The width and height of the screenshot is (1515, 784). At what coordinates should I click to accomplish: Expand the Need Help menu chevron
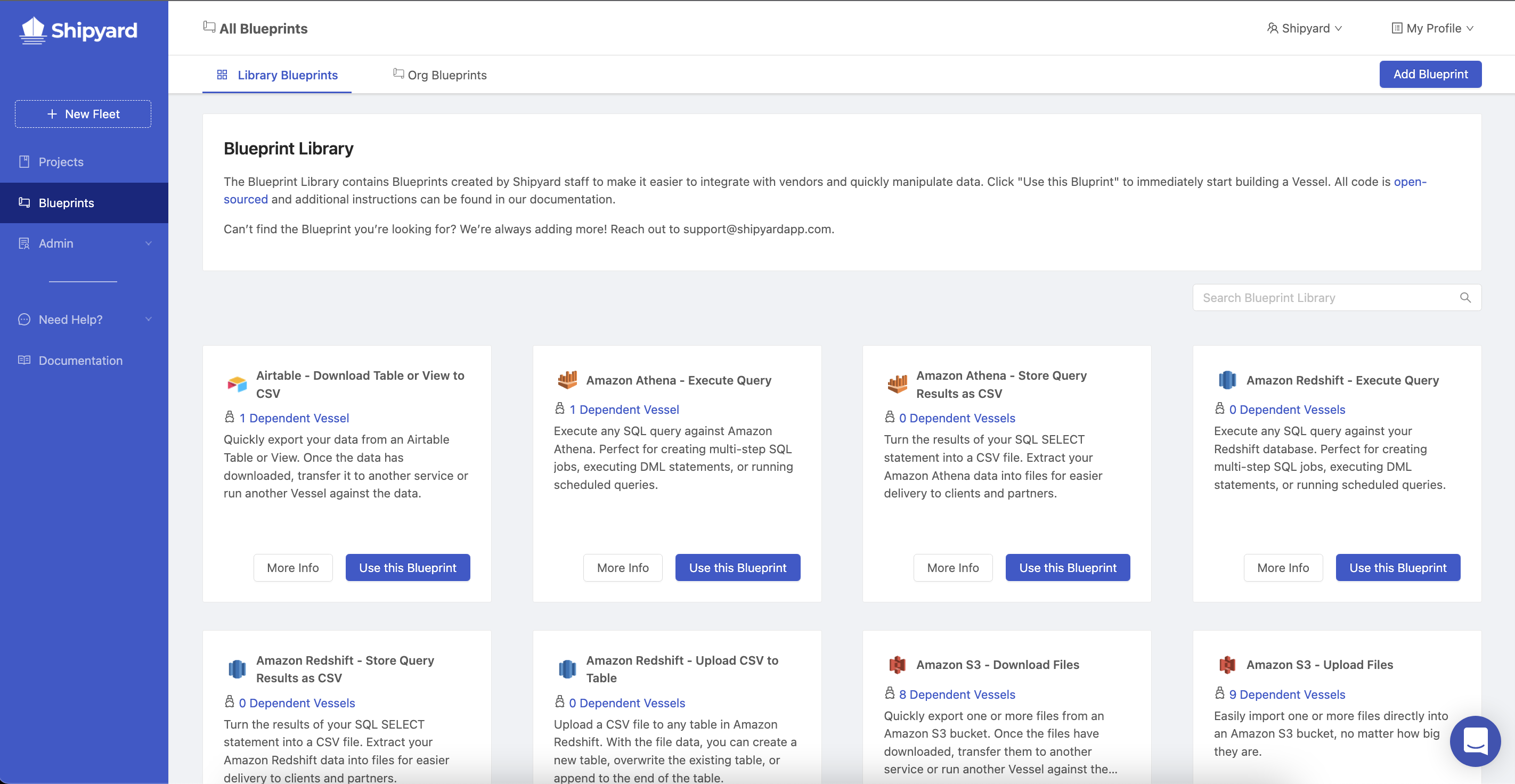coord(148,320)
